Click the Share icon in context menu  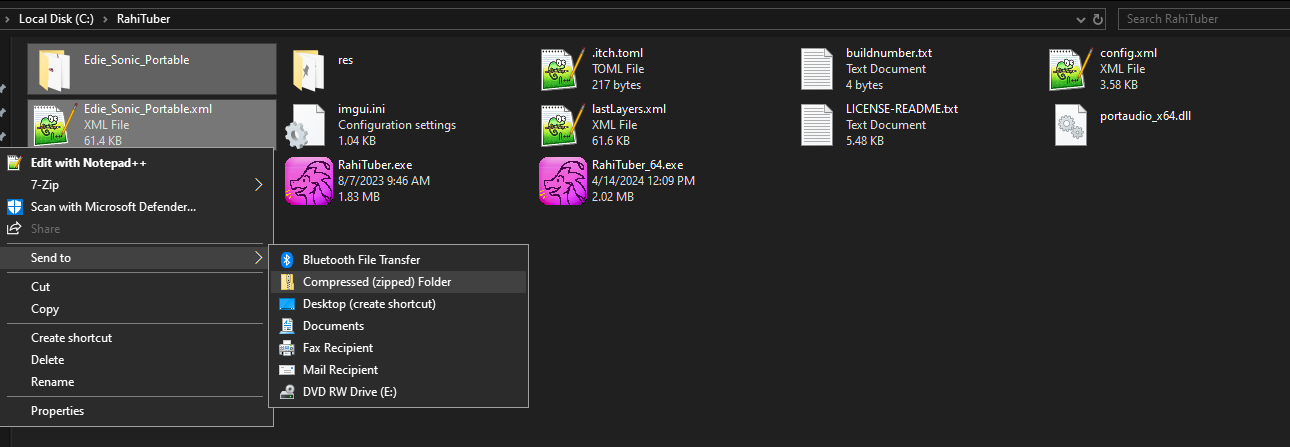pos(14,229)
